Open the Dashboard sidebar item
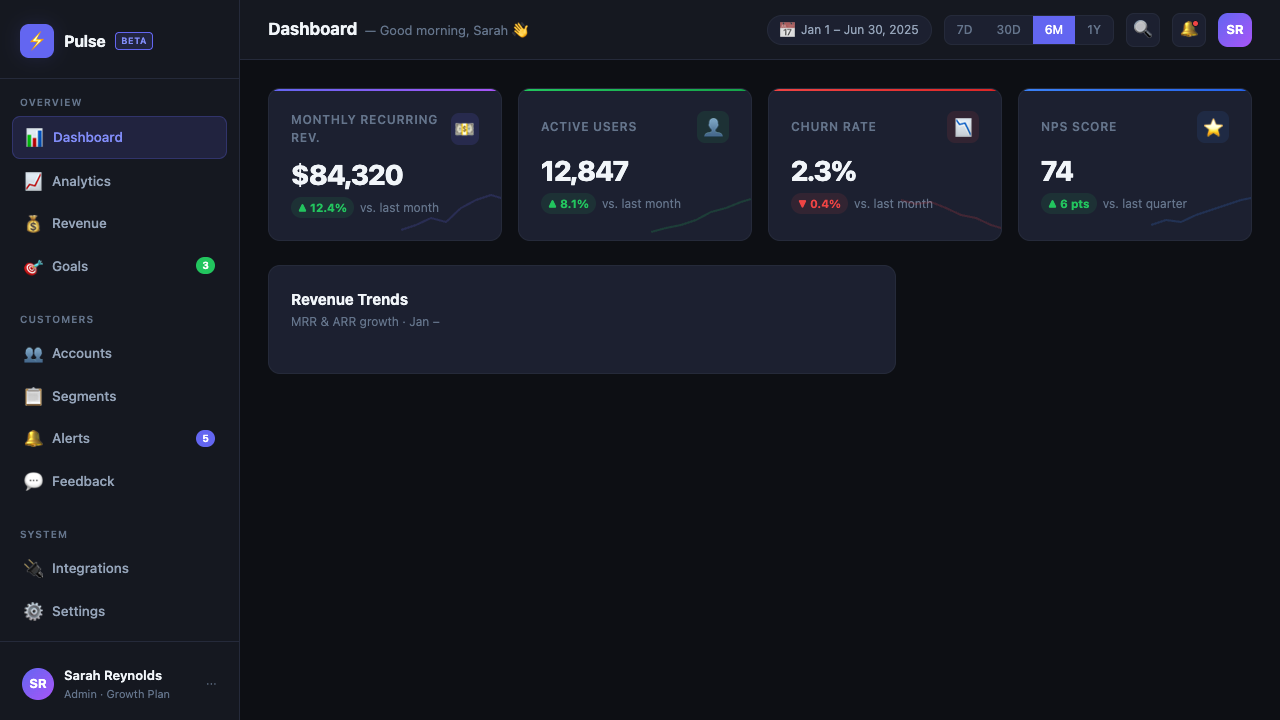The image size is (1280, 720). coord(119,137)
